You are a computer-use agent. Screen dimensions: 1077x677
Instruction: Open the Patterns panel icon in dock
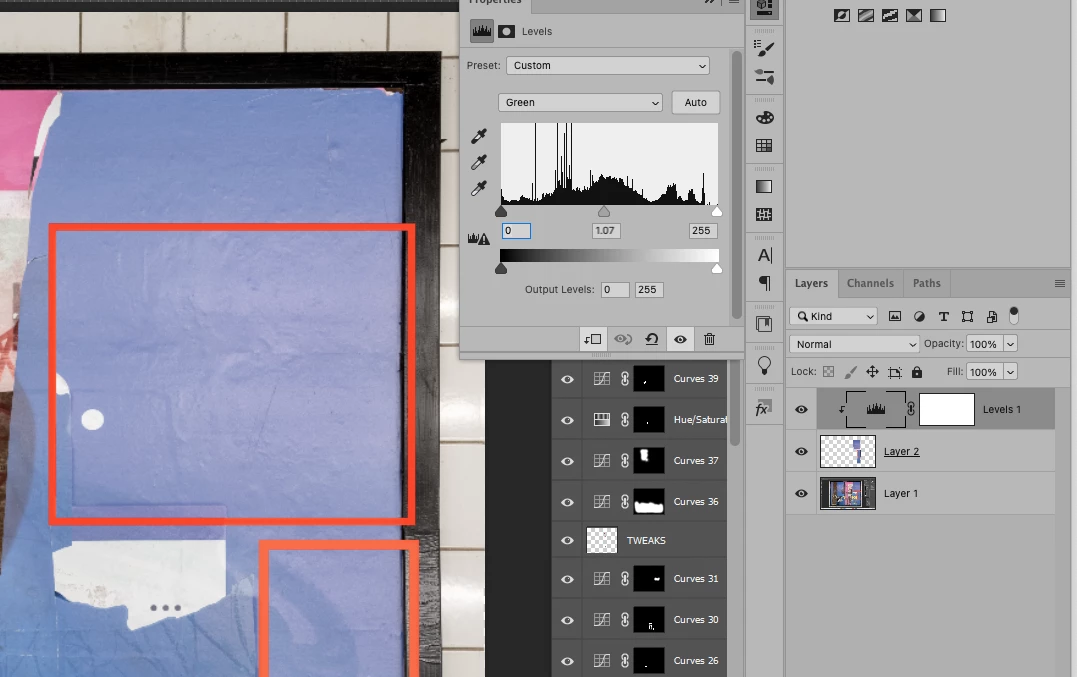pos(764,214)
